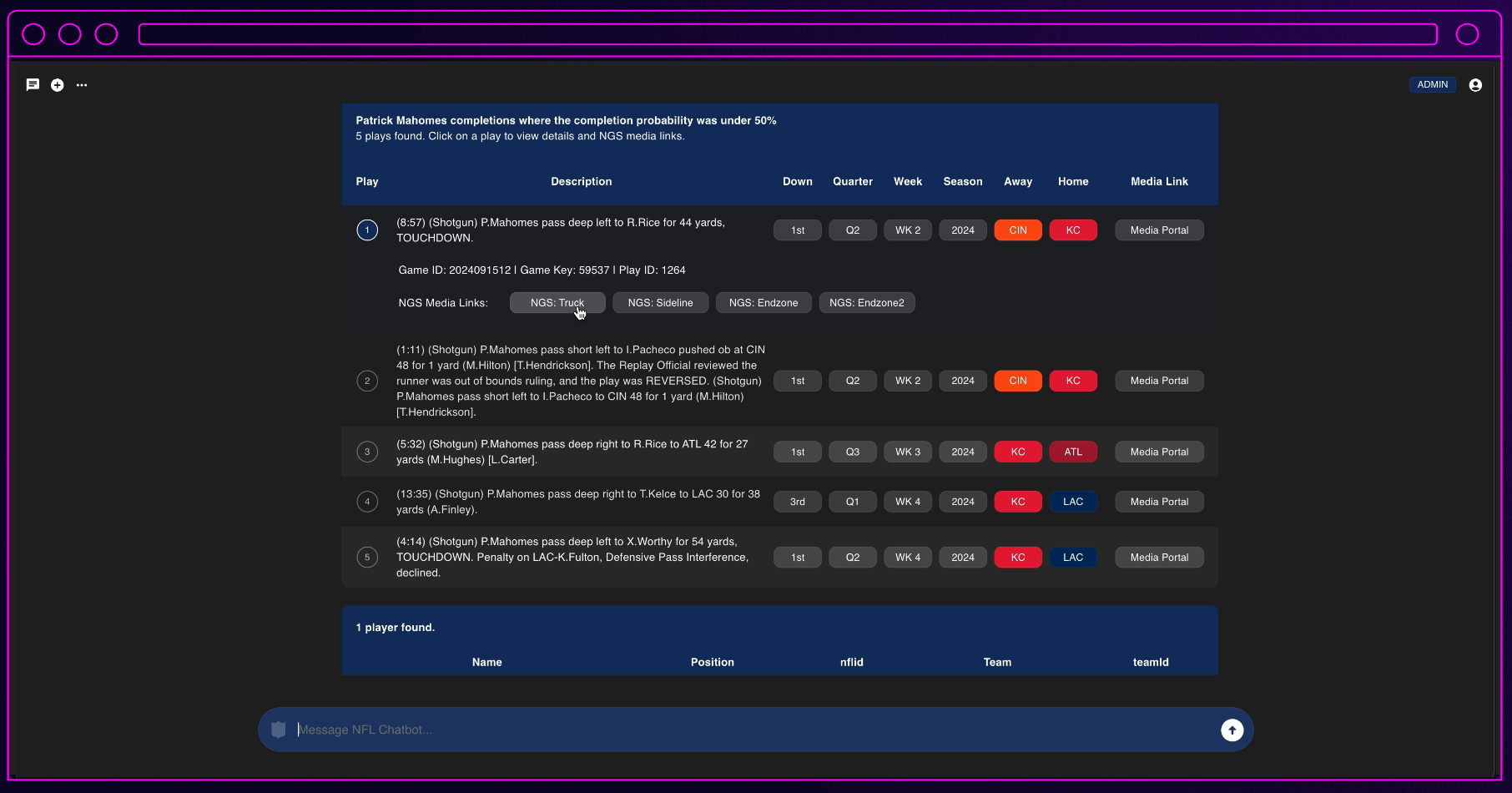This screenshot has height=793, width=1512.
Task: Click the WK 3 week tag
Action: (908, 452)
